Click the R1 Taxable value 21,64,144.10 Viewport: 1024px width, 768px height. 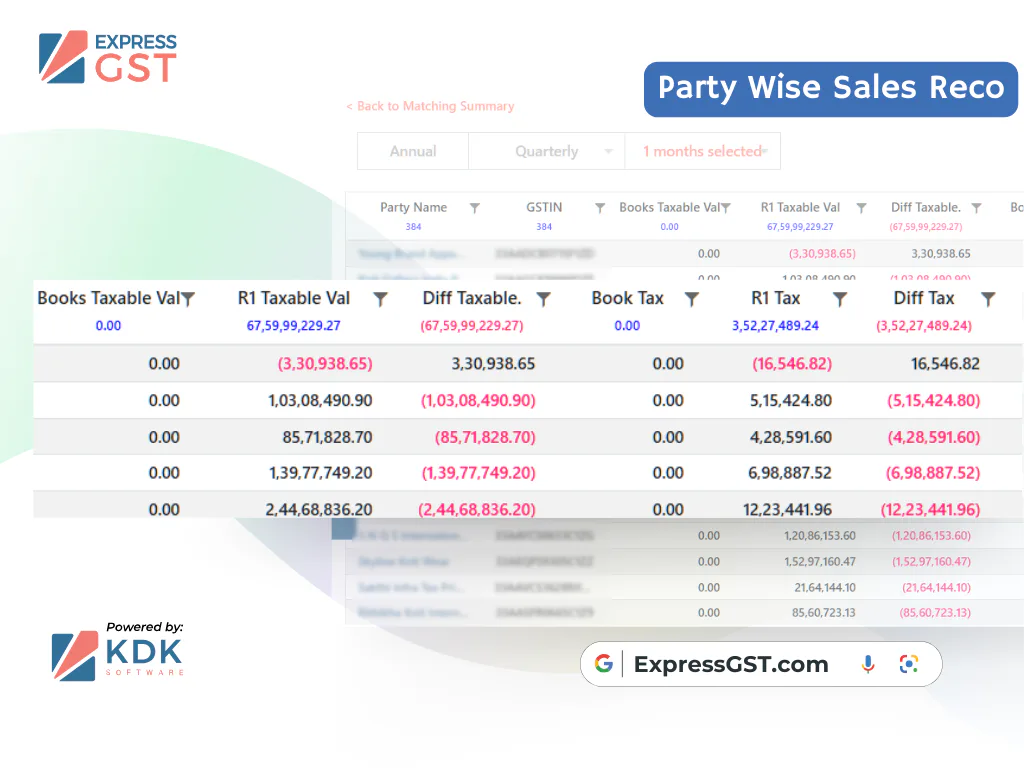[825, 588]
